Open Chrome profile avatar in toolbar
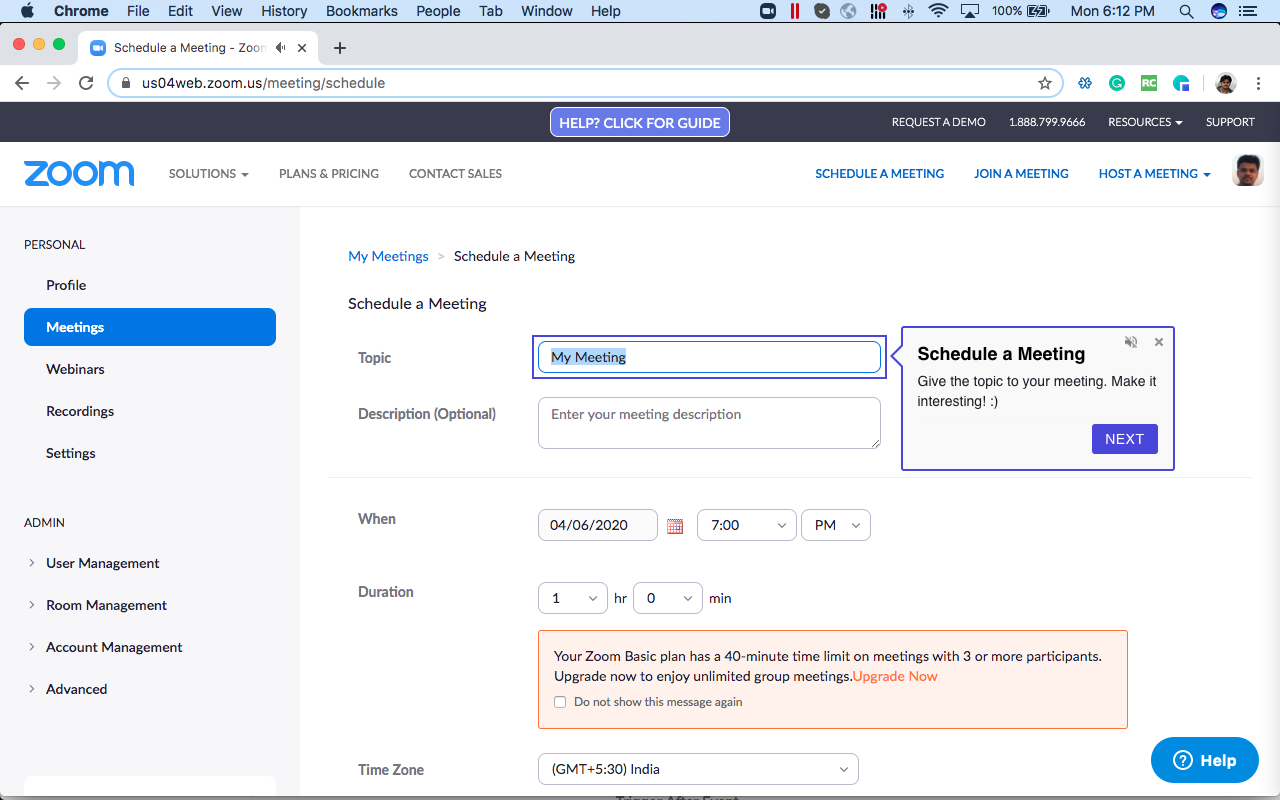 pos(1226,83)
